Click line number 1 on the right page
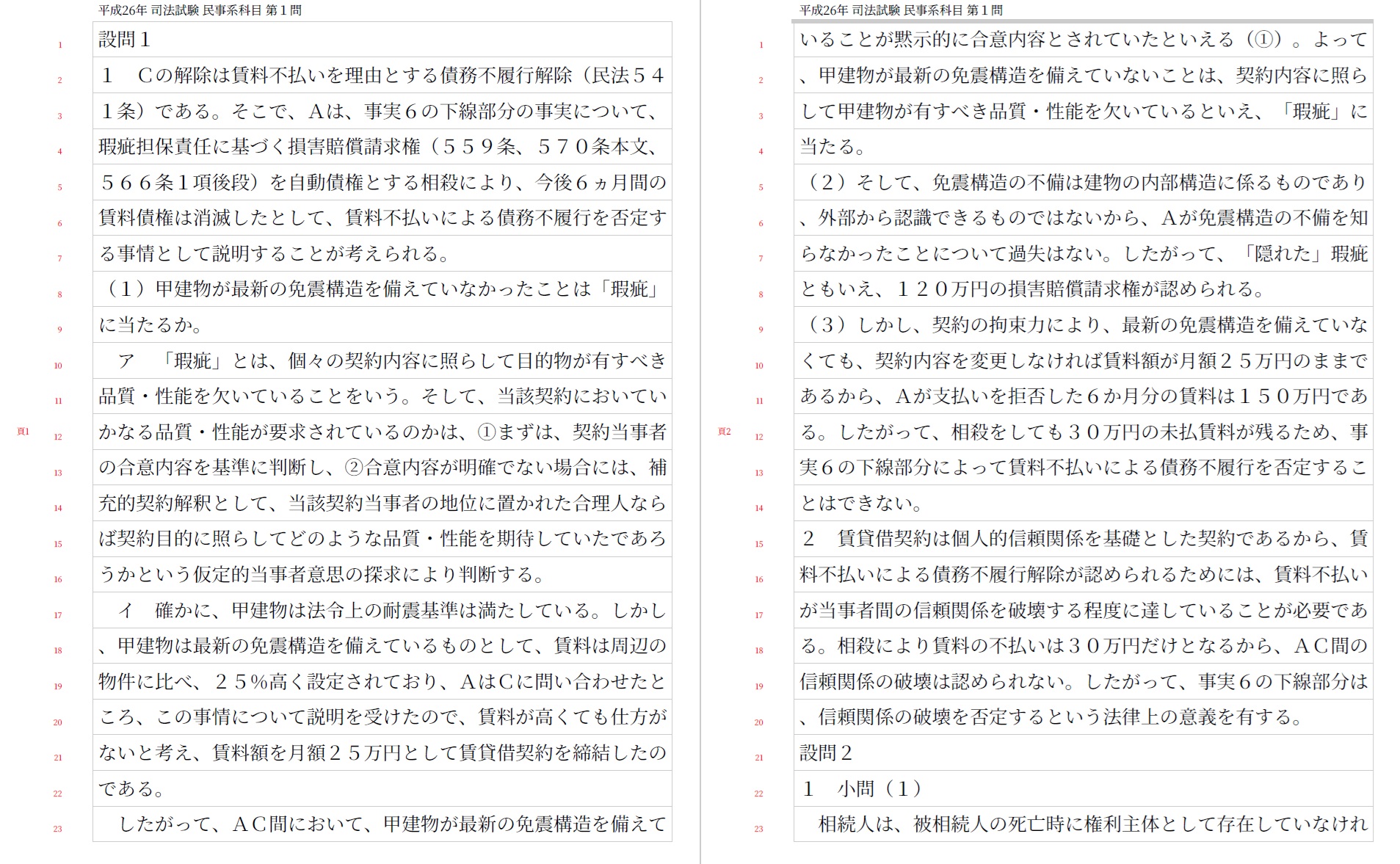Viewport: 1400px width, 864px height. (x=761, y=46)
